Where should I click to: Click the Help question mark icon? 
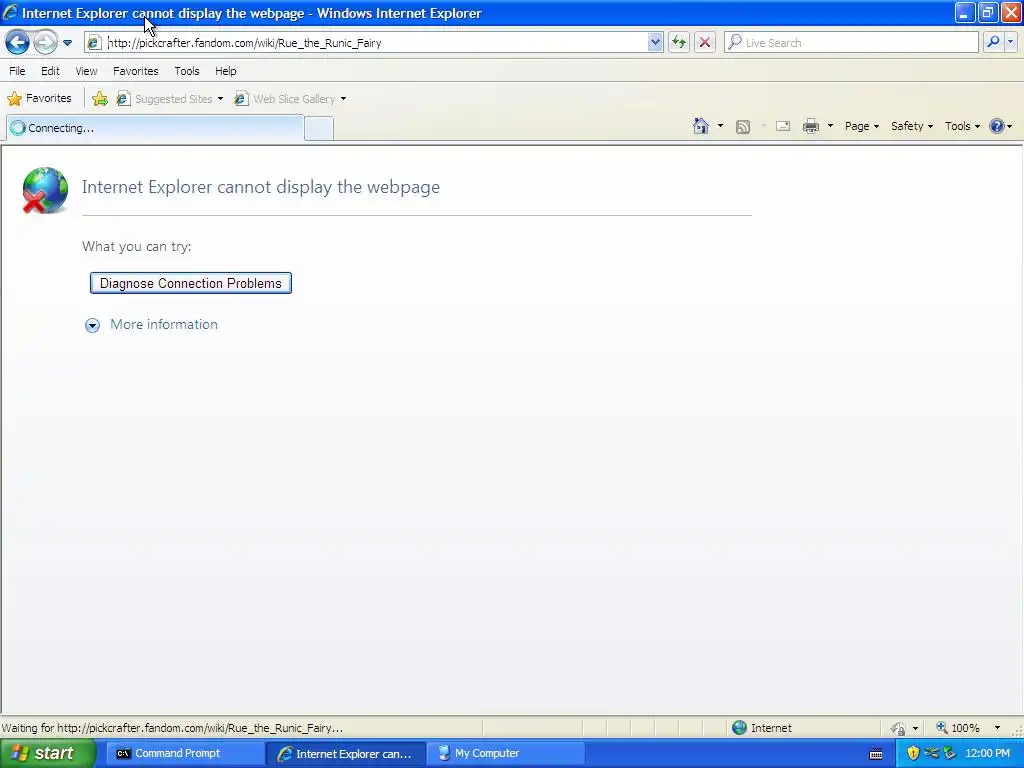997,126
